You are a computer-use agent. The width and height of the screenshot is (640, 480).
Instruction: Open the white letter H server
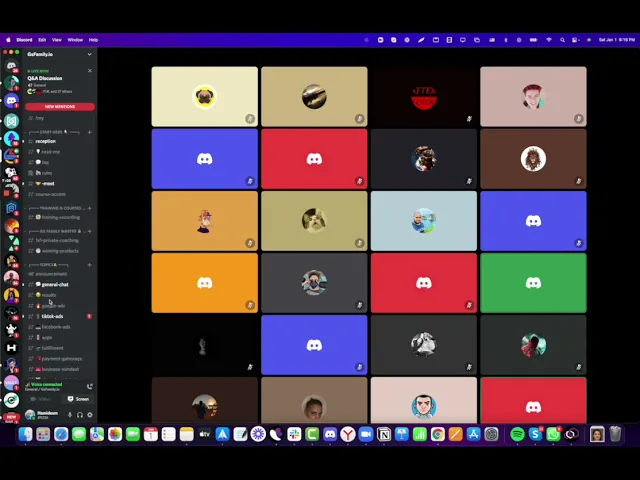11,348
